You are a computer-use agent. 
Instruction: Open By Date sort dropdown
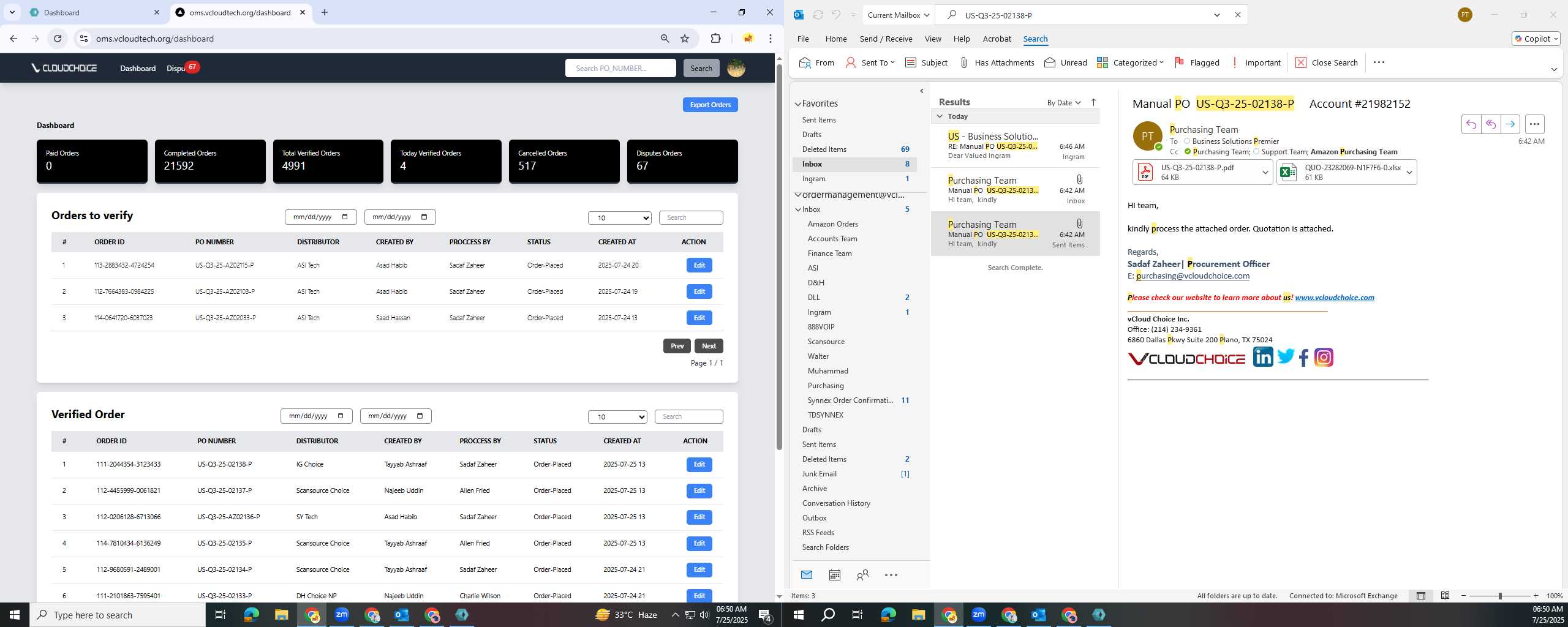click(x=1064, y=102)
